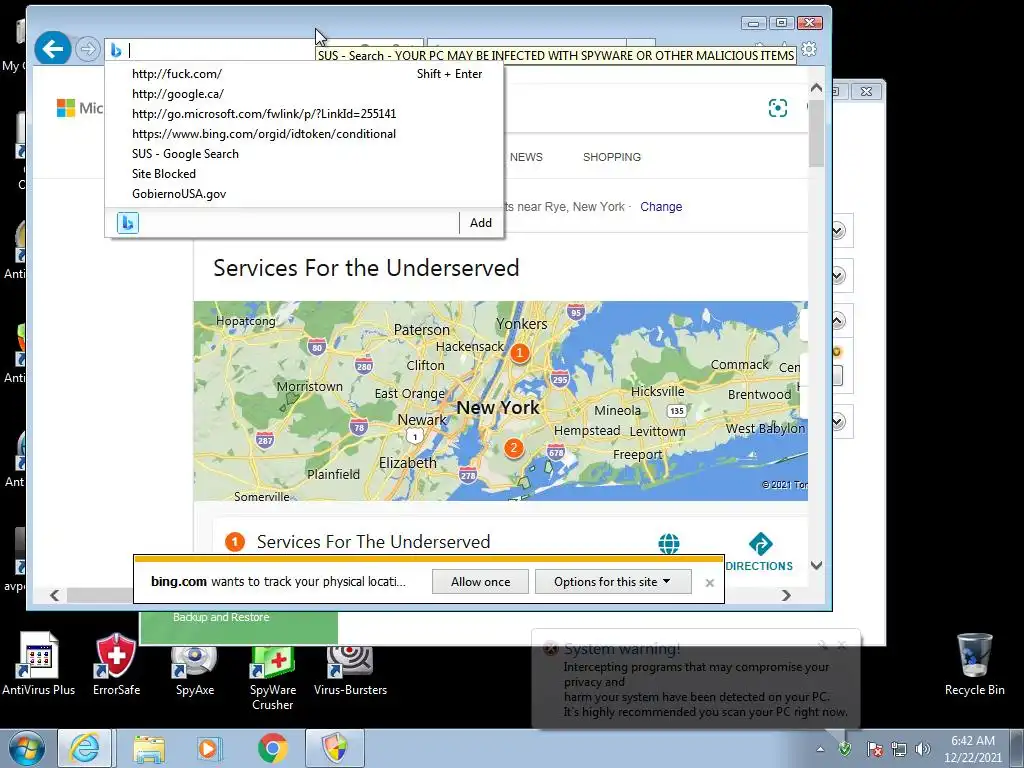Expand second chevron in the background window

point(838,276)
